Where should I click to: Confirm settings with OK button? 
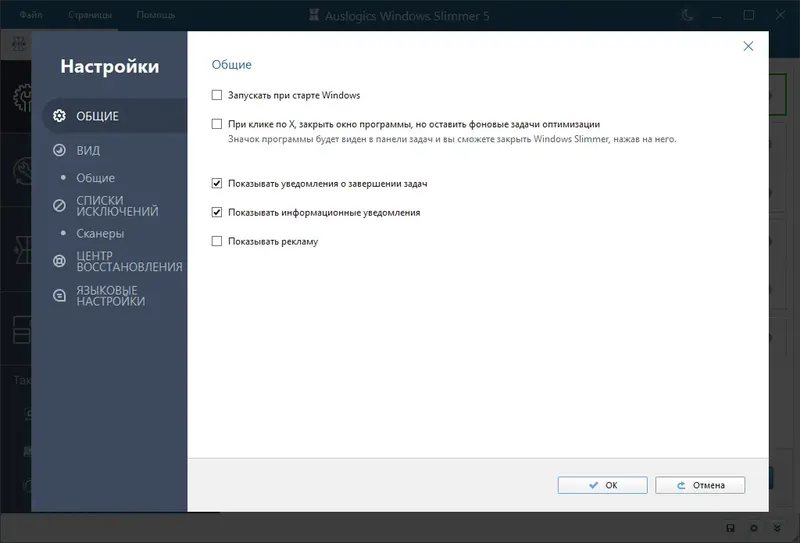click(x=603, y=485)
